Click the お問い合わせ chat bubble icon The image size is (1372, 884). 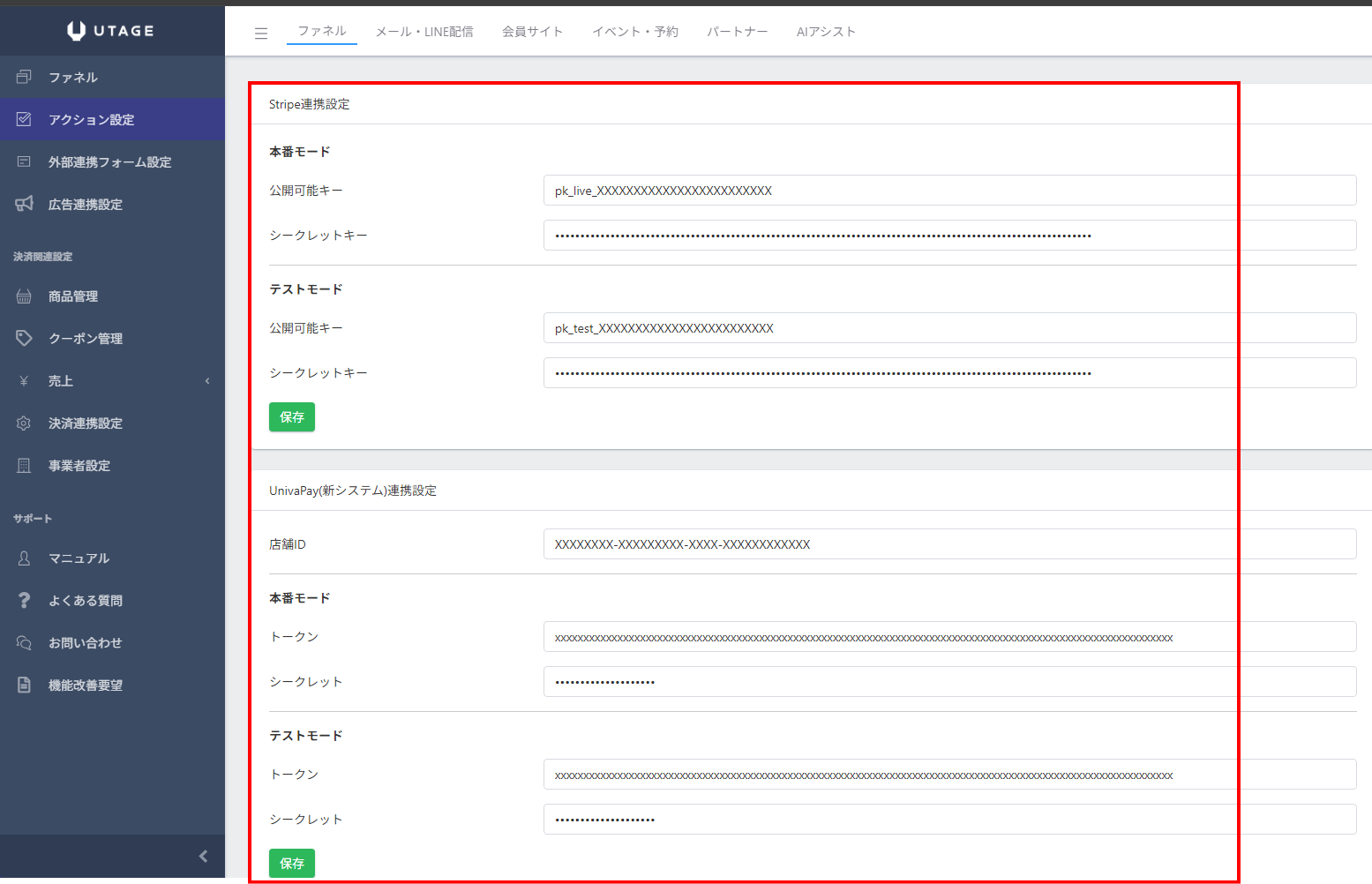coord(24,642)
